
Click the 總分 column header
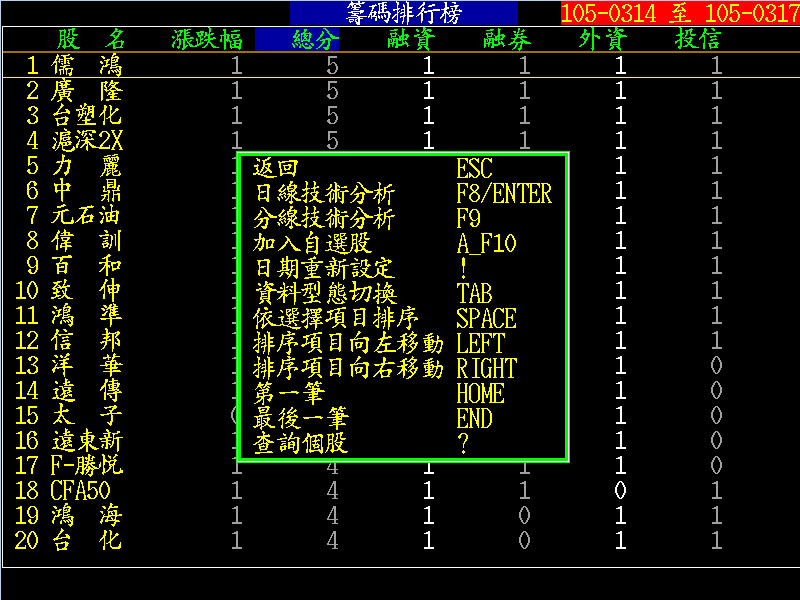point(314,39)
